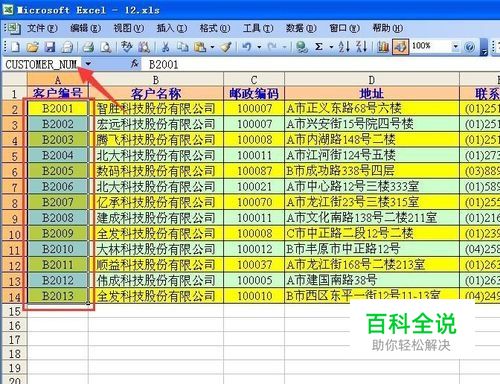Cut selection with the scissors icon
The width and height of the screenshot is (500, 384).
click(165, 47)
